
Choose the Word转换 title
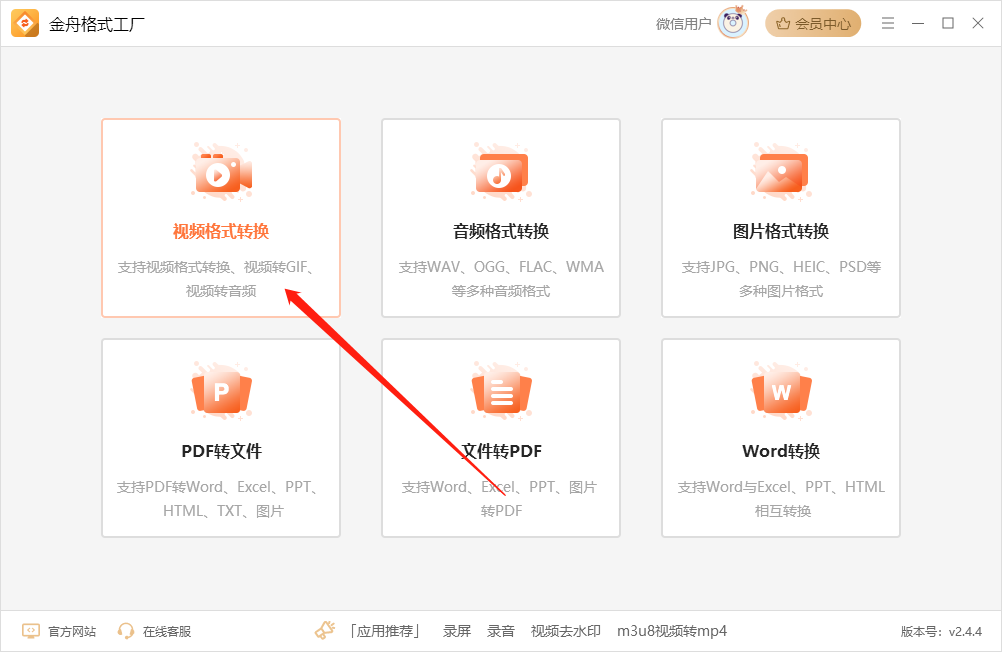pos(781,451)
